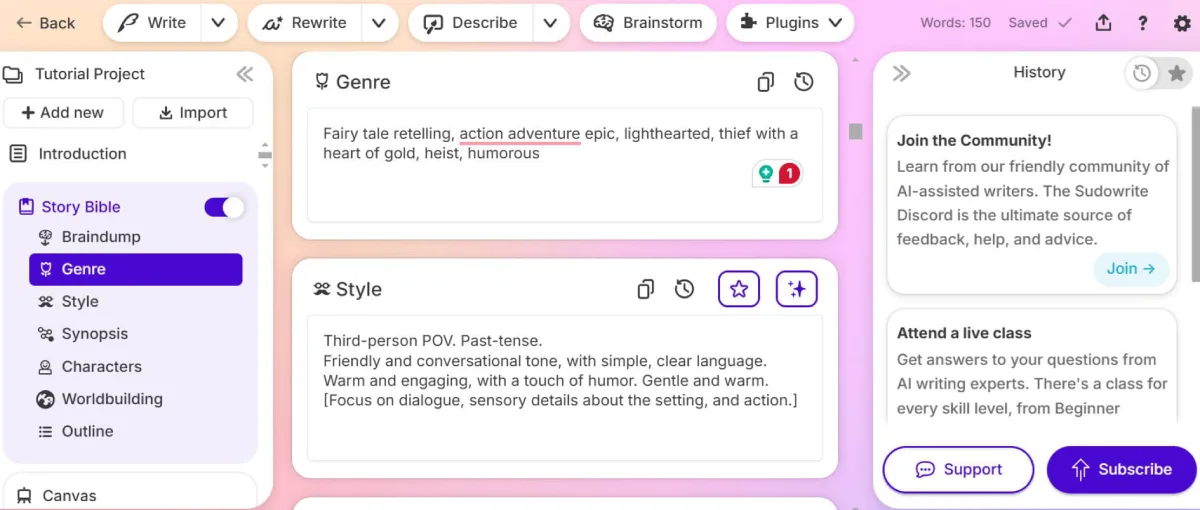Copy the Genre card text
Viewport: 1200px width, 510px height.
pos(766,82)
